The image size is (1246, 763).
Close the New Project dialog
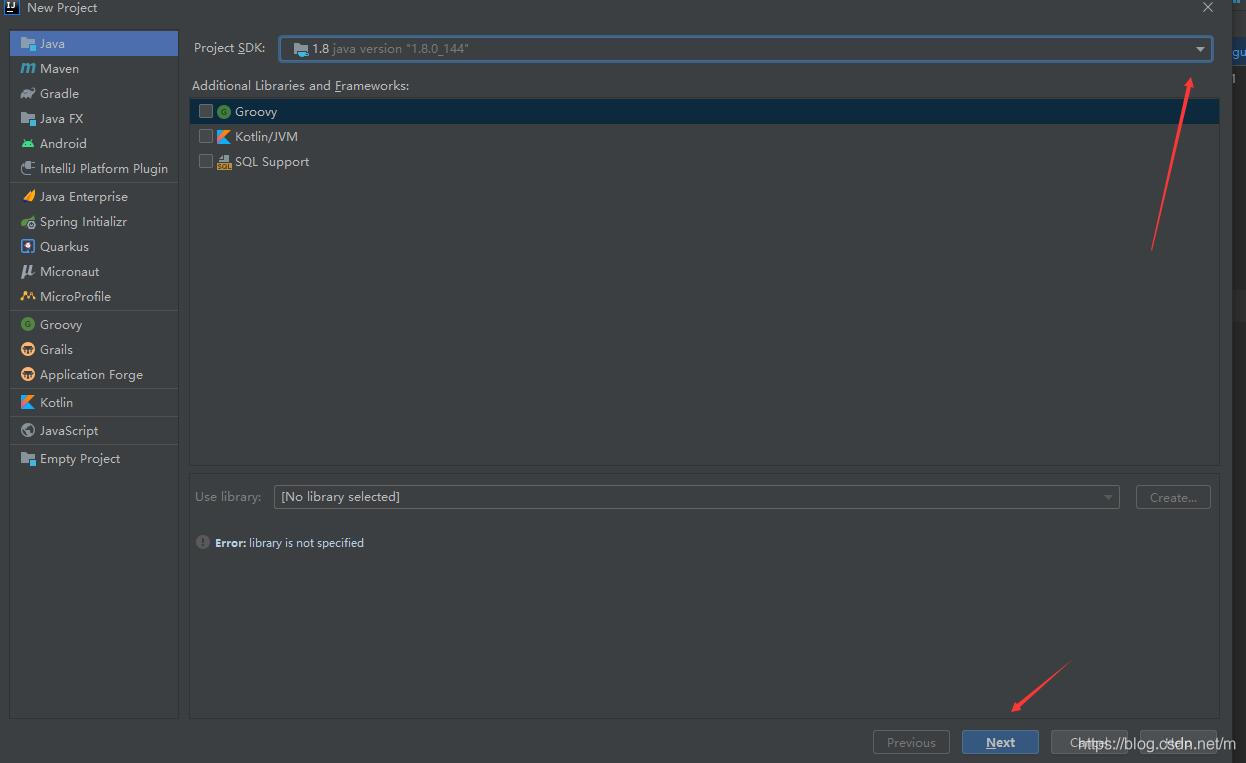click(1207, 8)
